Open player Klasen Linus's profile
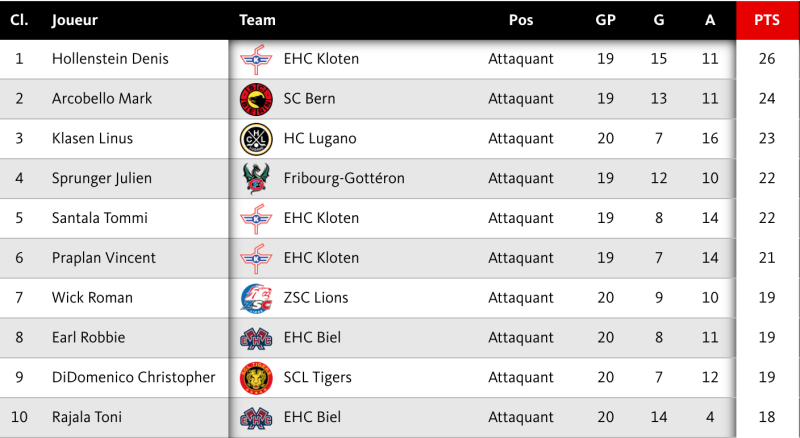Viewport: 800px width, 438px height. 92,139
